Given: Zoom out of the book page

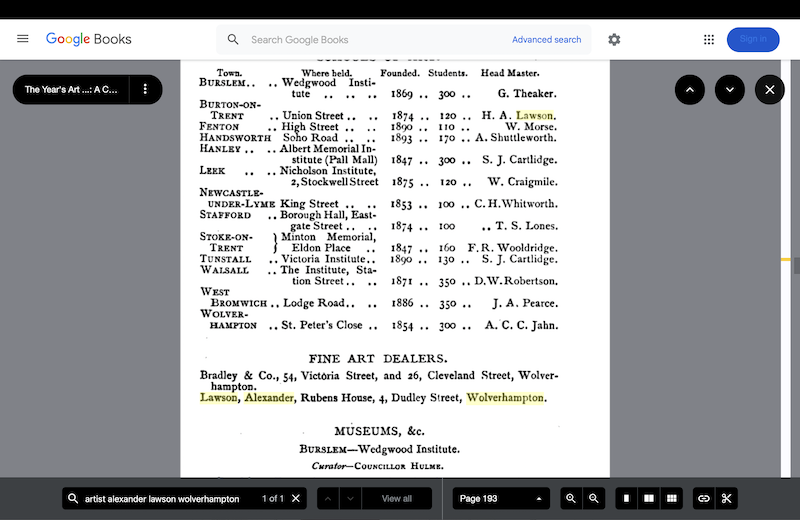Looking at the screenshot, I should coord(594,498).
